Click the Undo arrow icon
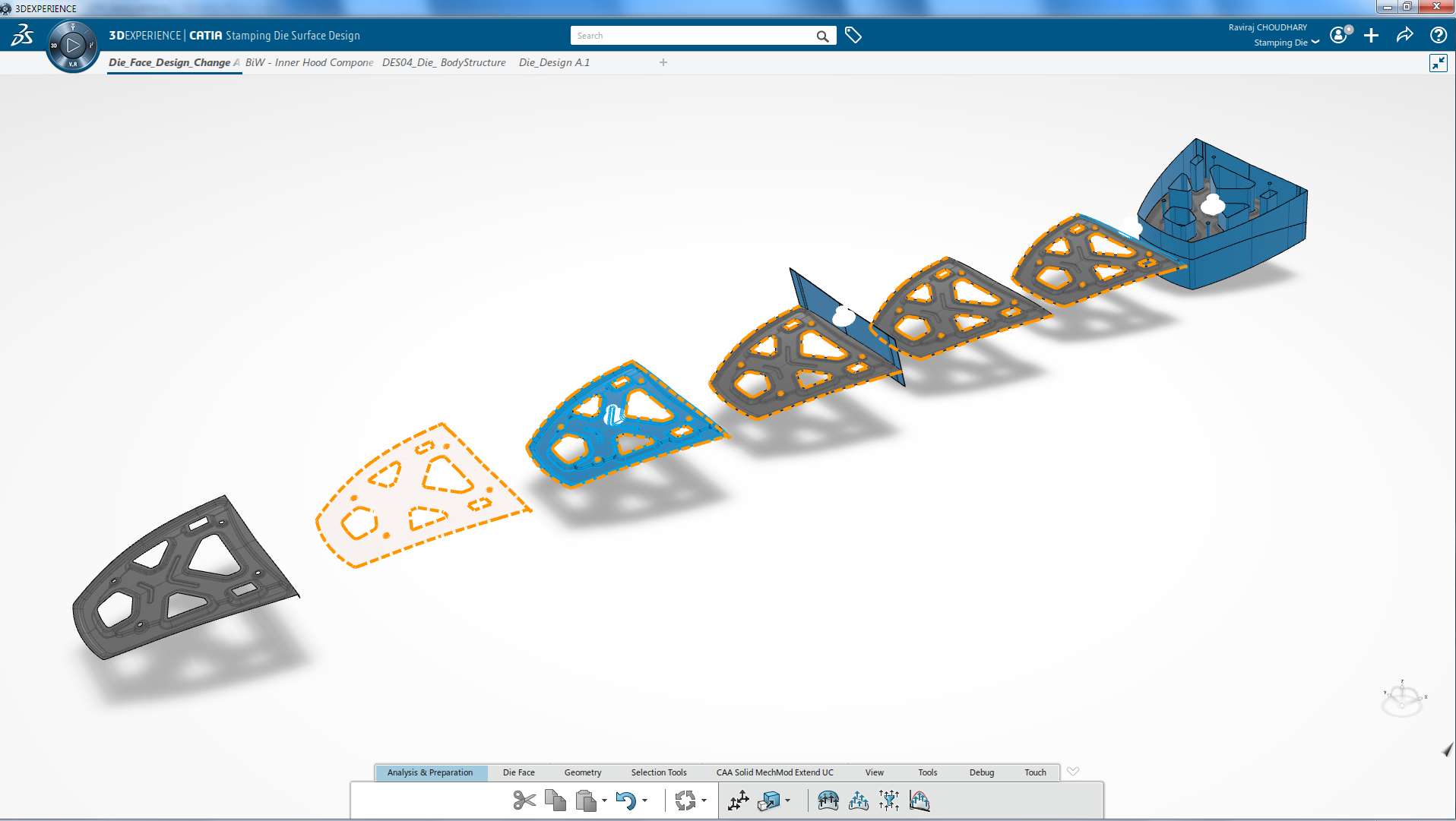Screen dimensions: 1456x821 point(625,800)
